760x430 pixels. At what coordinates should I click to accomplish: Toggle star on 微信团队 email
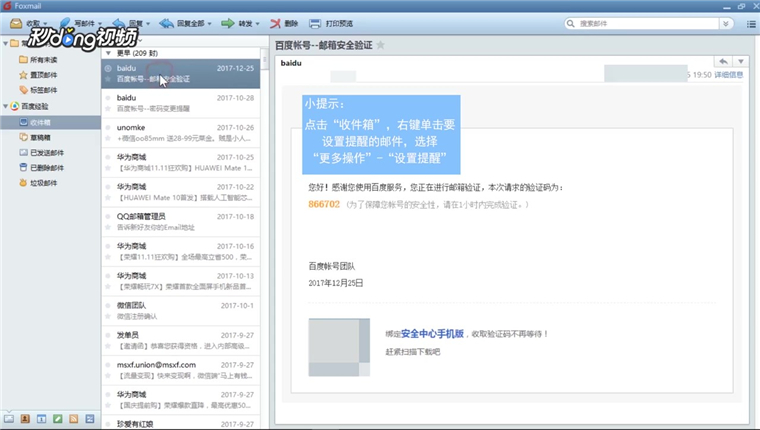[108, 317]
